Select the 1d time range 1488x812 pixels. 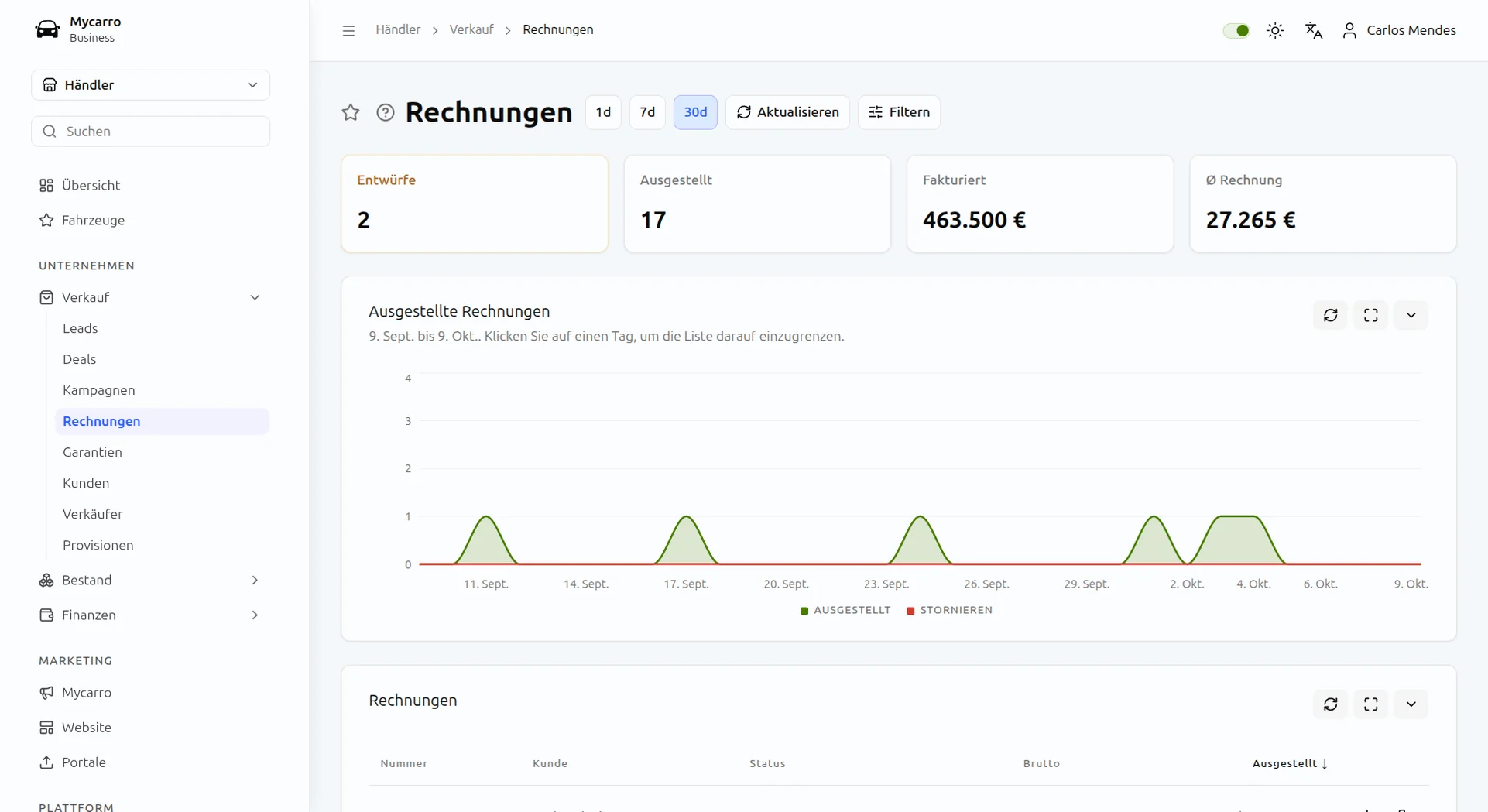[603, 112]
